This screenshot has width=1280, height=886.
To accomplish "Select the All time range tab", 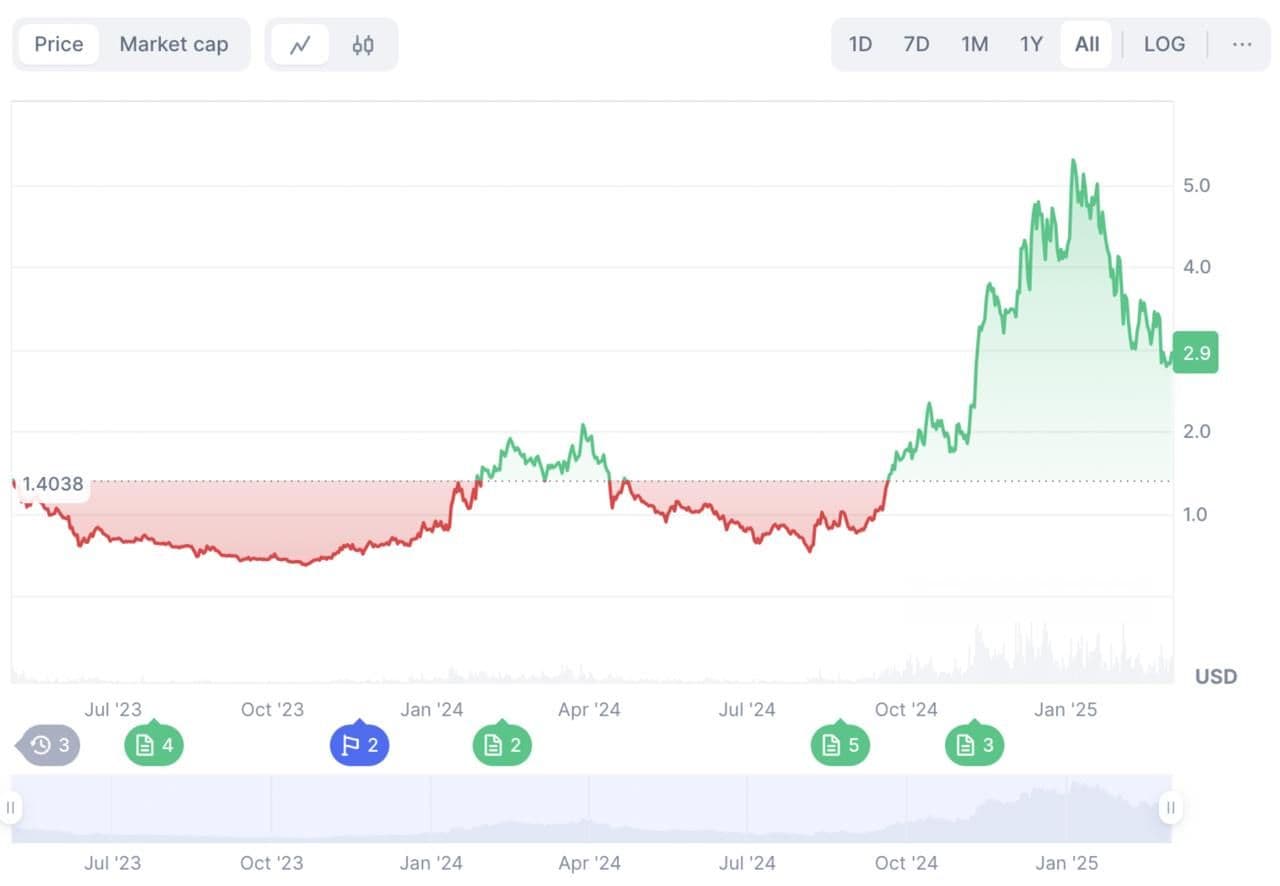I will pyautogui.click(x=1086, y=44).
